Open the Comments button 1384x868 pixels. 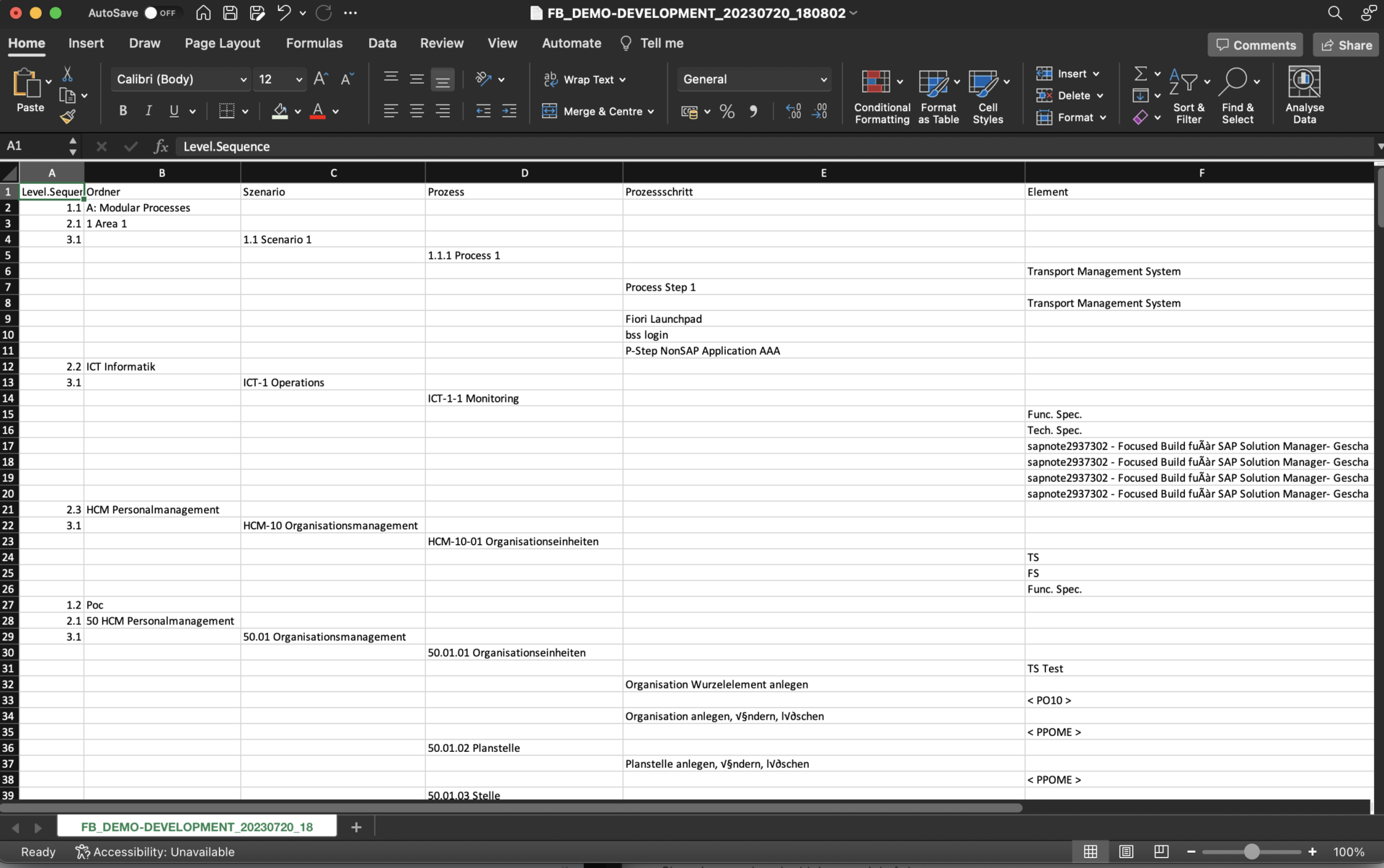click(x=1255, y=45)
